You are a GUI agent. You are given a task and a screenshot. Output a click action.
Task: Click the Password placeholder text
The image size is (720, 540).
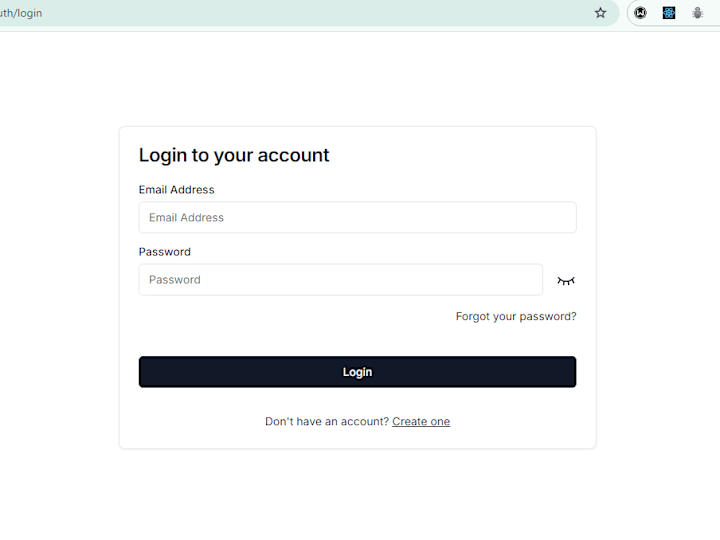click(x=174, y=280)
